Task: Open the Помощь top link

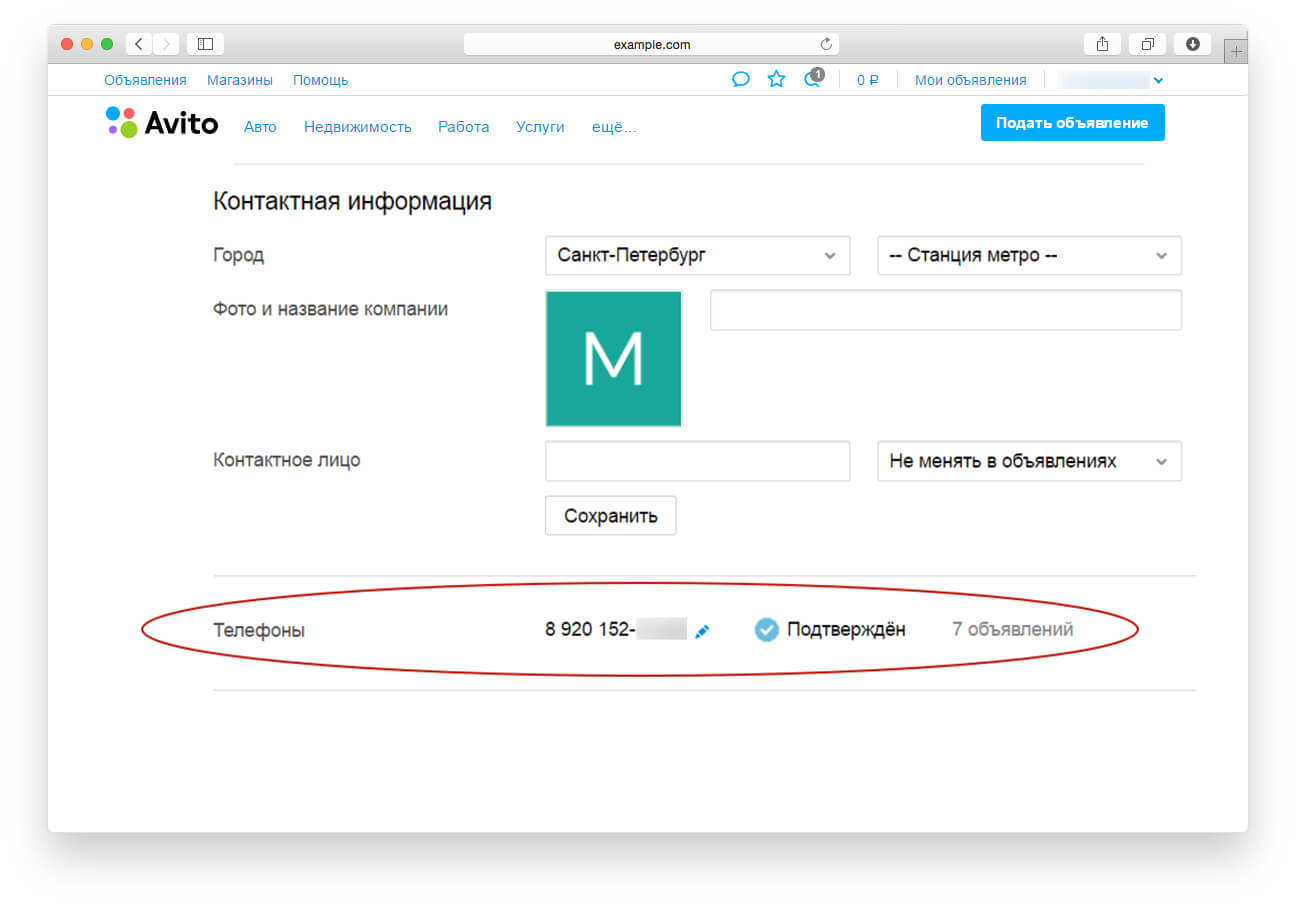Action: (x=321, y=80)
